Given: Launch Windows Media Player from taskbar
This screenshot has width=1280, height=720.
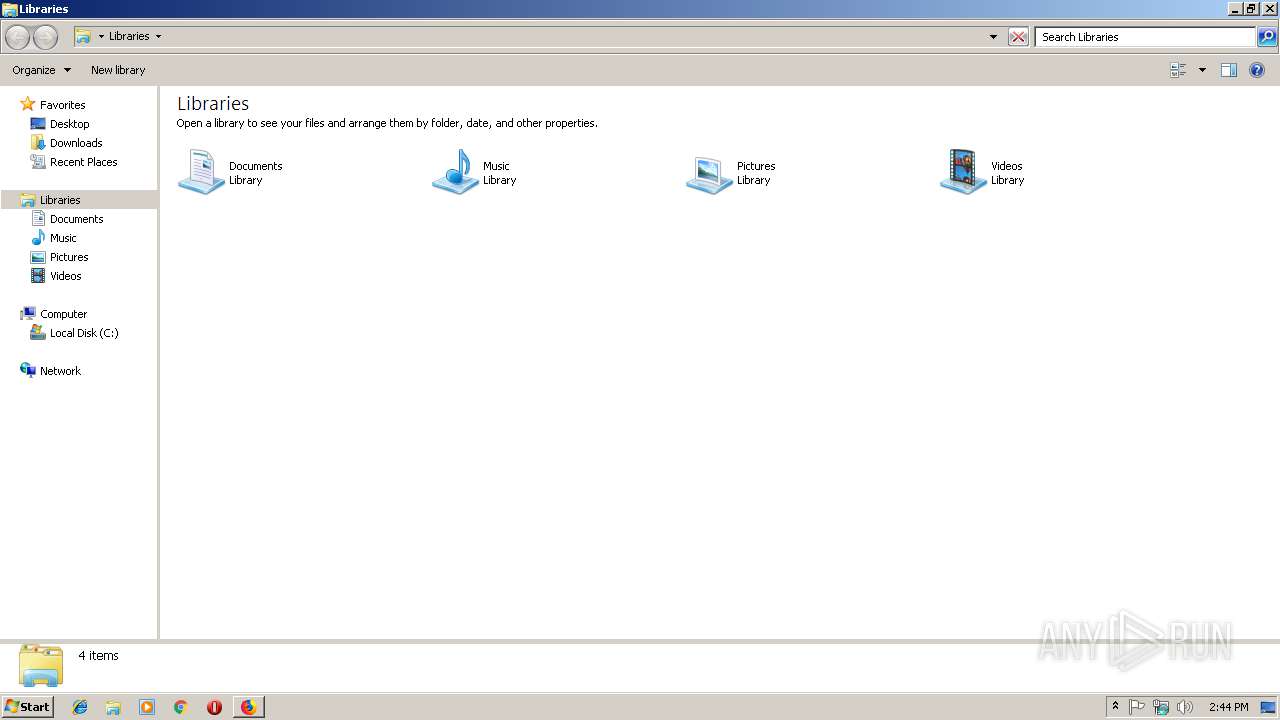Looking at the screenshot, I should (147, 707).
